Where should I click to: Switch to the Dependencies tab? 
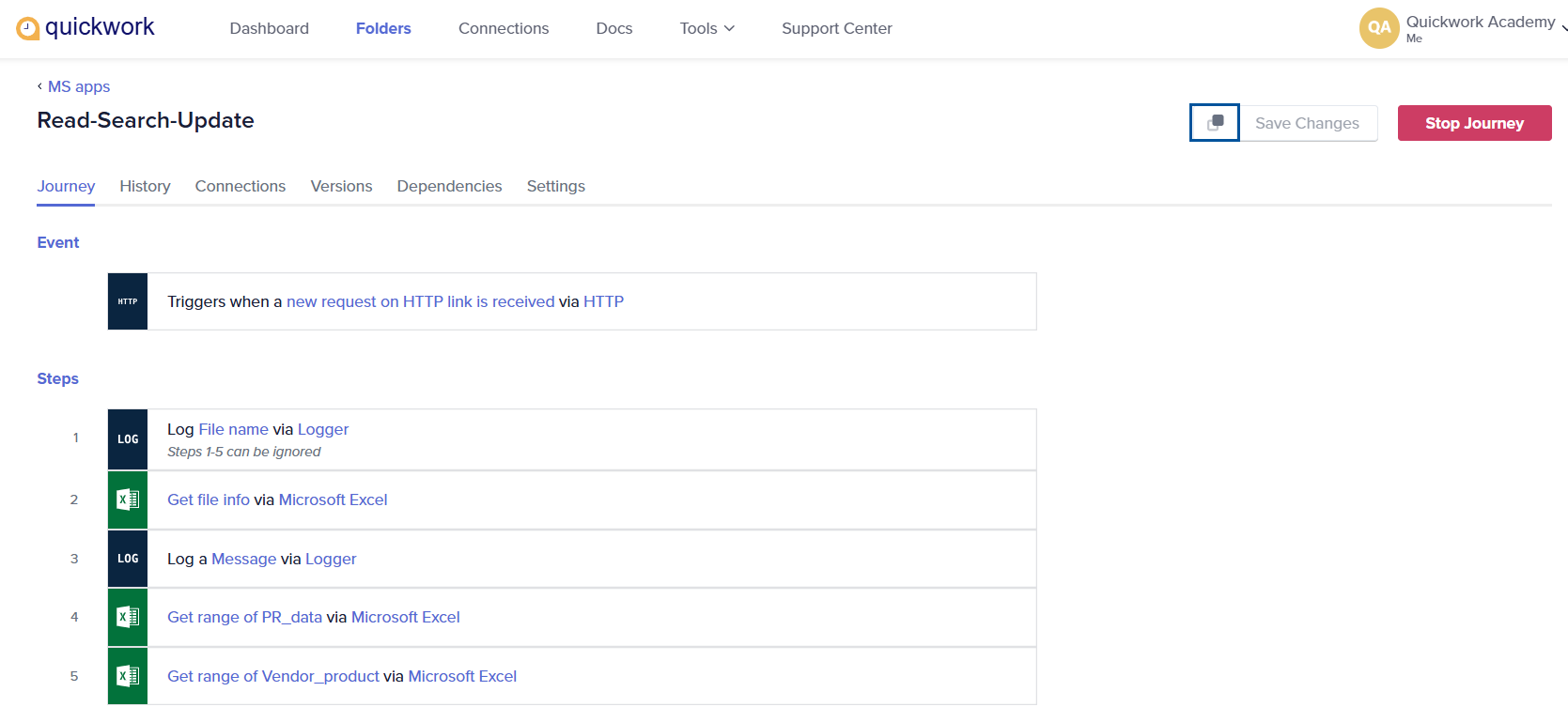449,186
